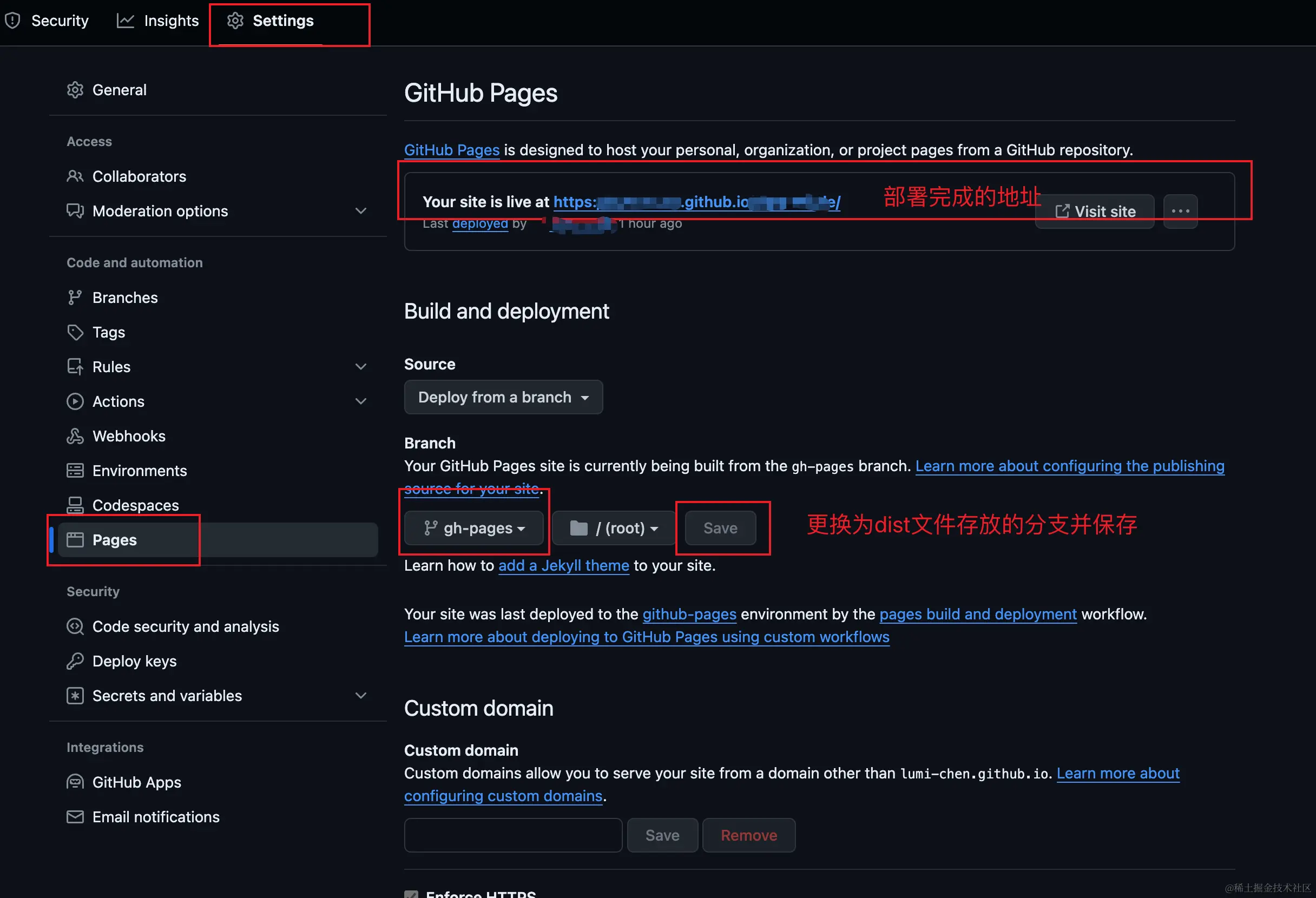Open the add a Jekyll theme link
Image resolution: width=1316 pixels, height=898 pixels.
coord(563,566)
